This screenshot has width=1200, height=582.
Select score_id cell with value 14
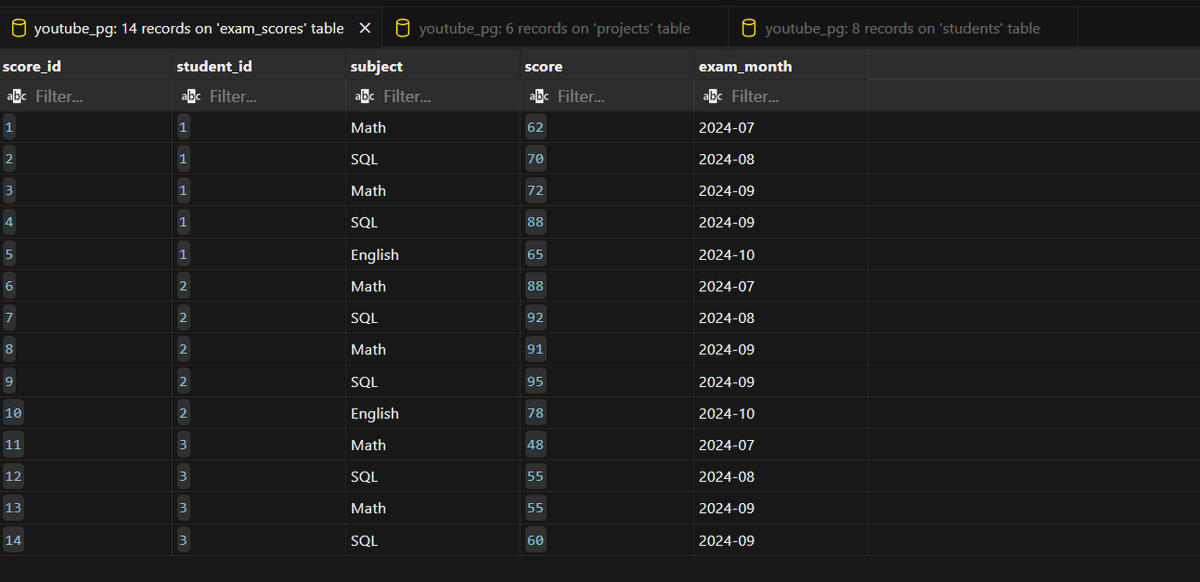pyautogui.click(x=86, y=540)
